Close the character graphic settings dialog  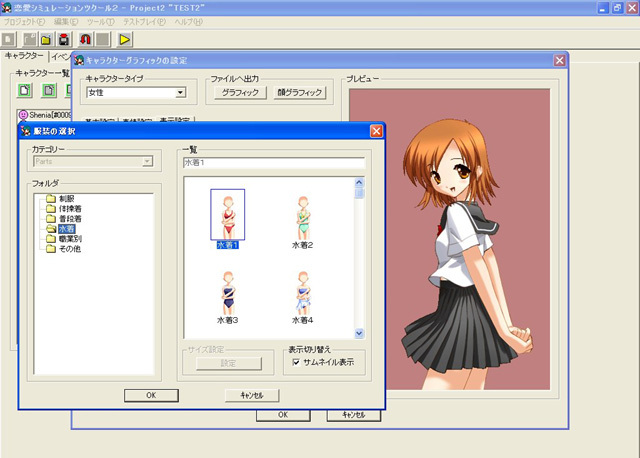click(x=559, y=60)
